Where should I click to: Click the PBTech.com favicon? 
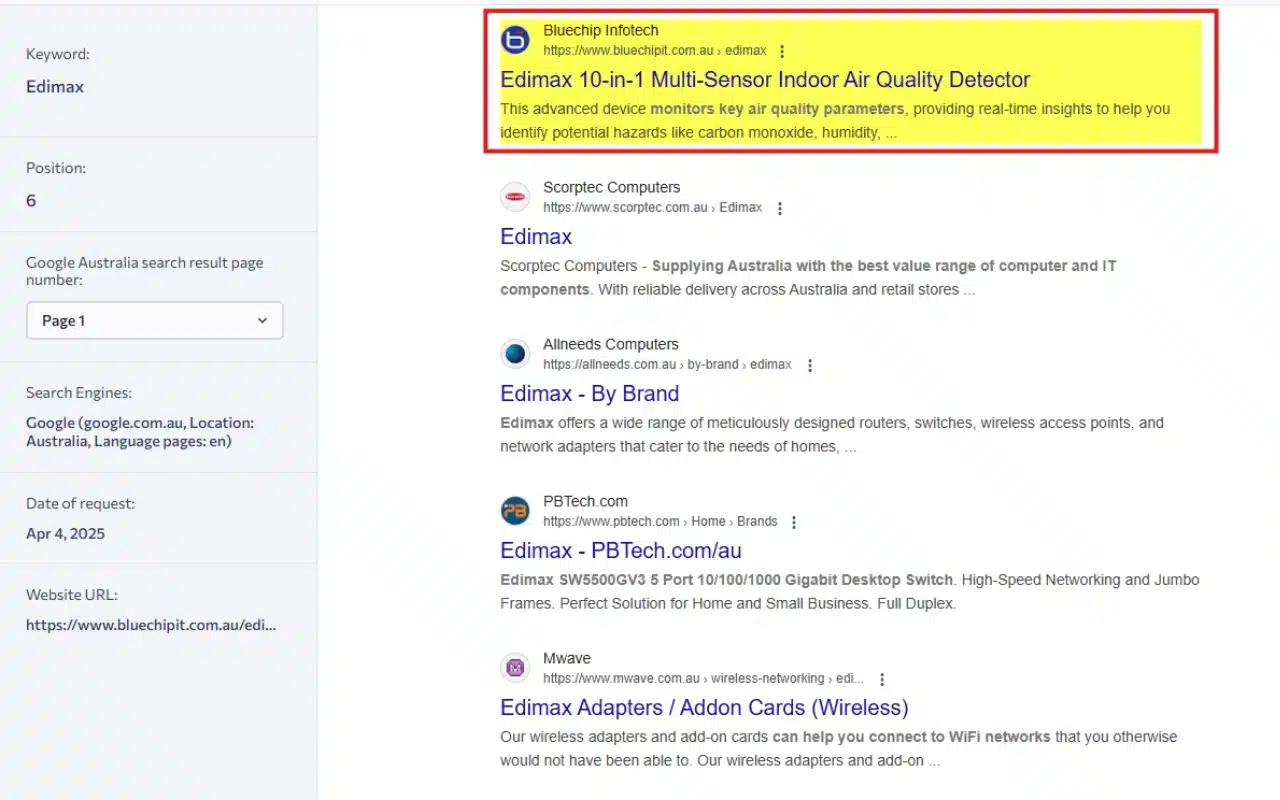(515, 511)
